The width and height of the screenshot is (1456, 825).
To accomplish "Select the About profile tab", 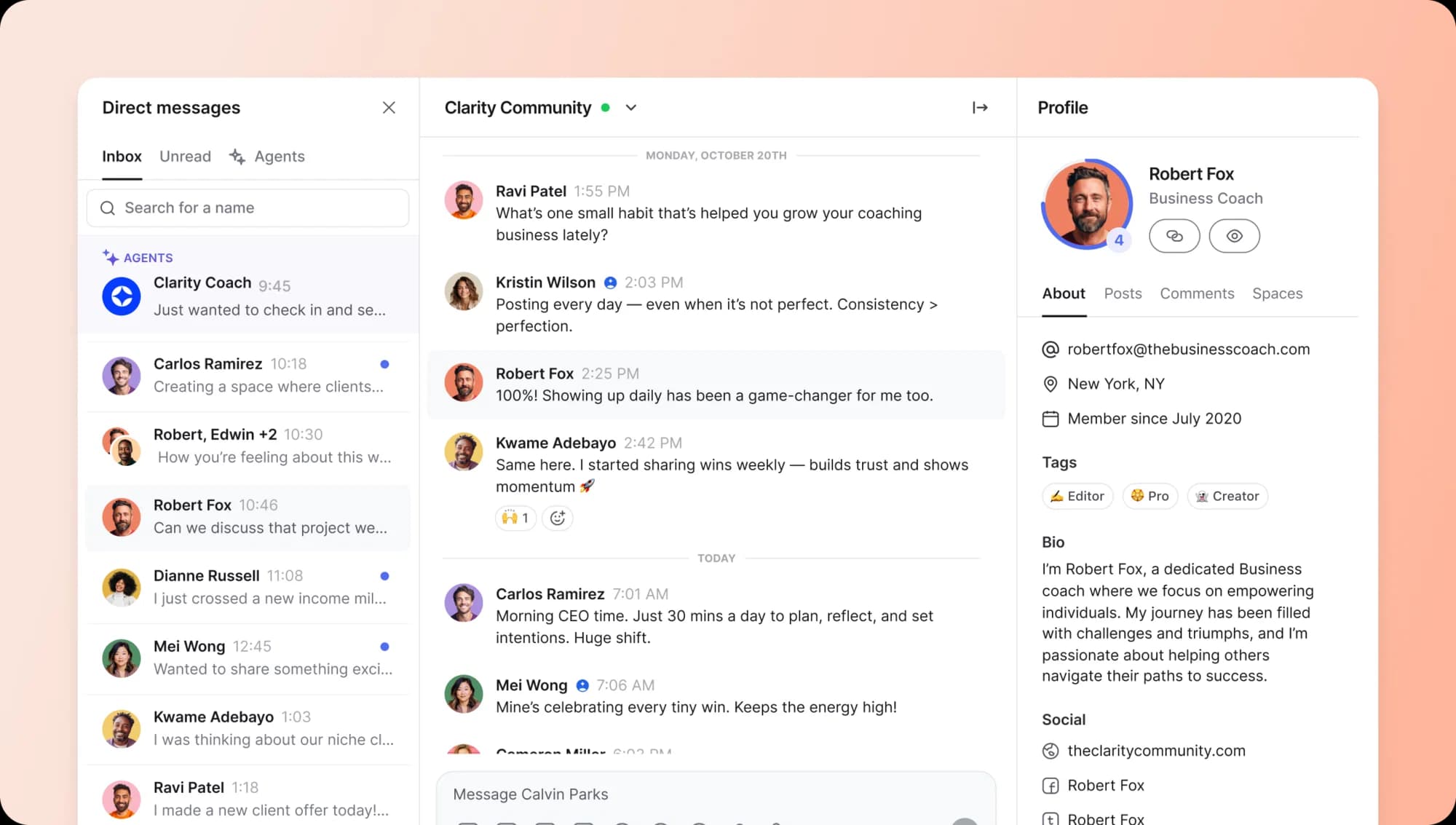I will (1063, 293).
